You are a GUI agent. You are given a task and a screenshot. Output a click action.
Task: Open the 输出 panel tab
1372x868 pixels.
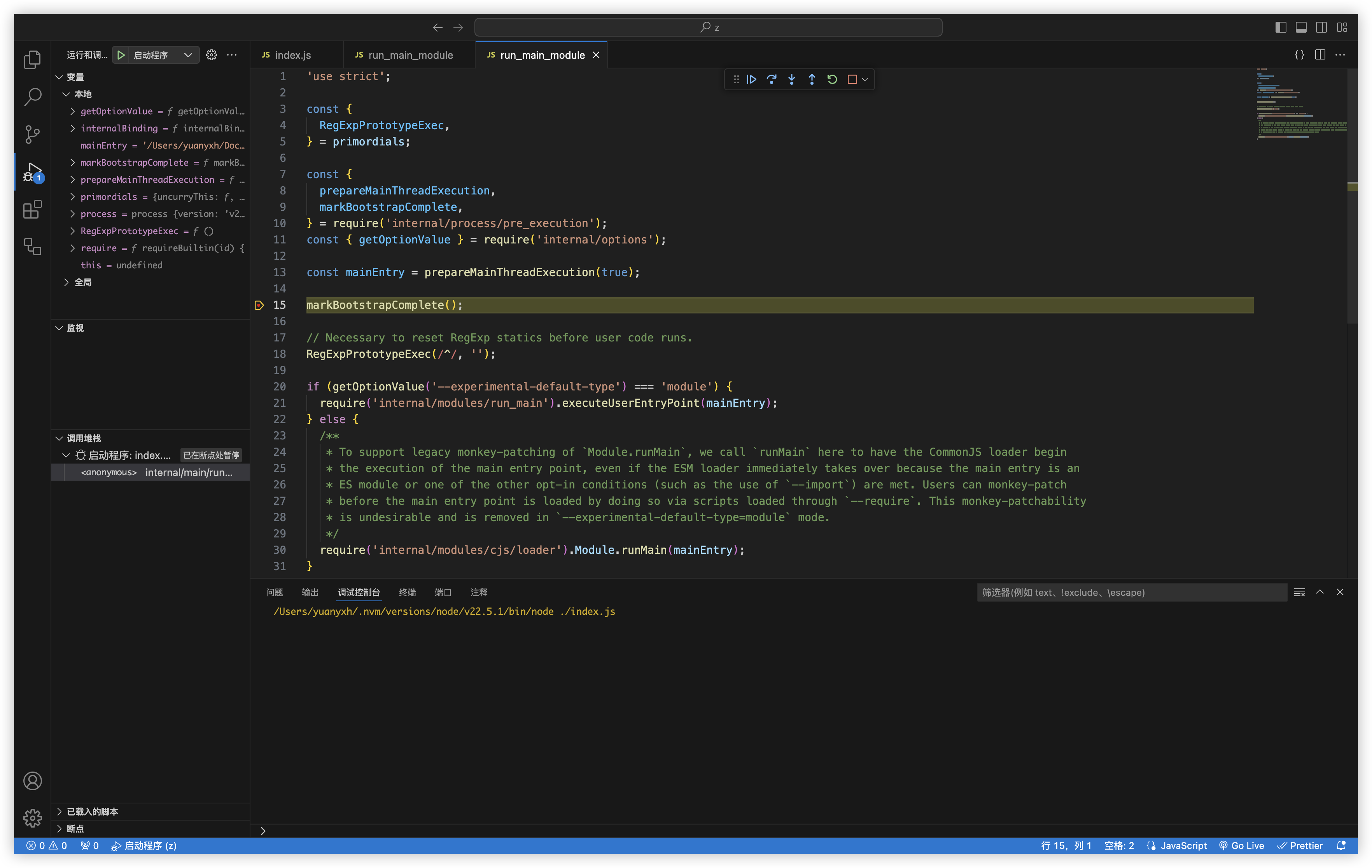(310, 592)
